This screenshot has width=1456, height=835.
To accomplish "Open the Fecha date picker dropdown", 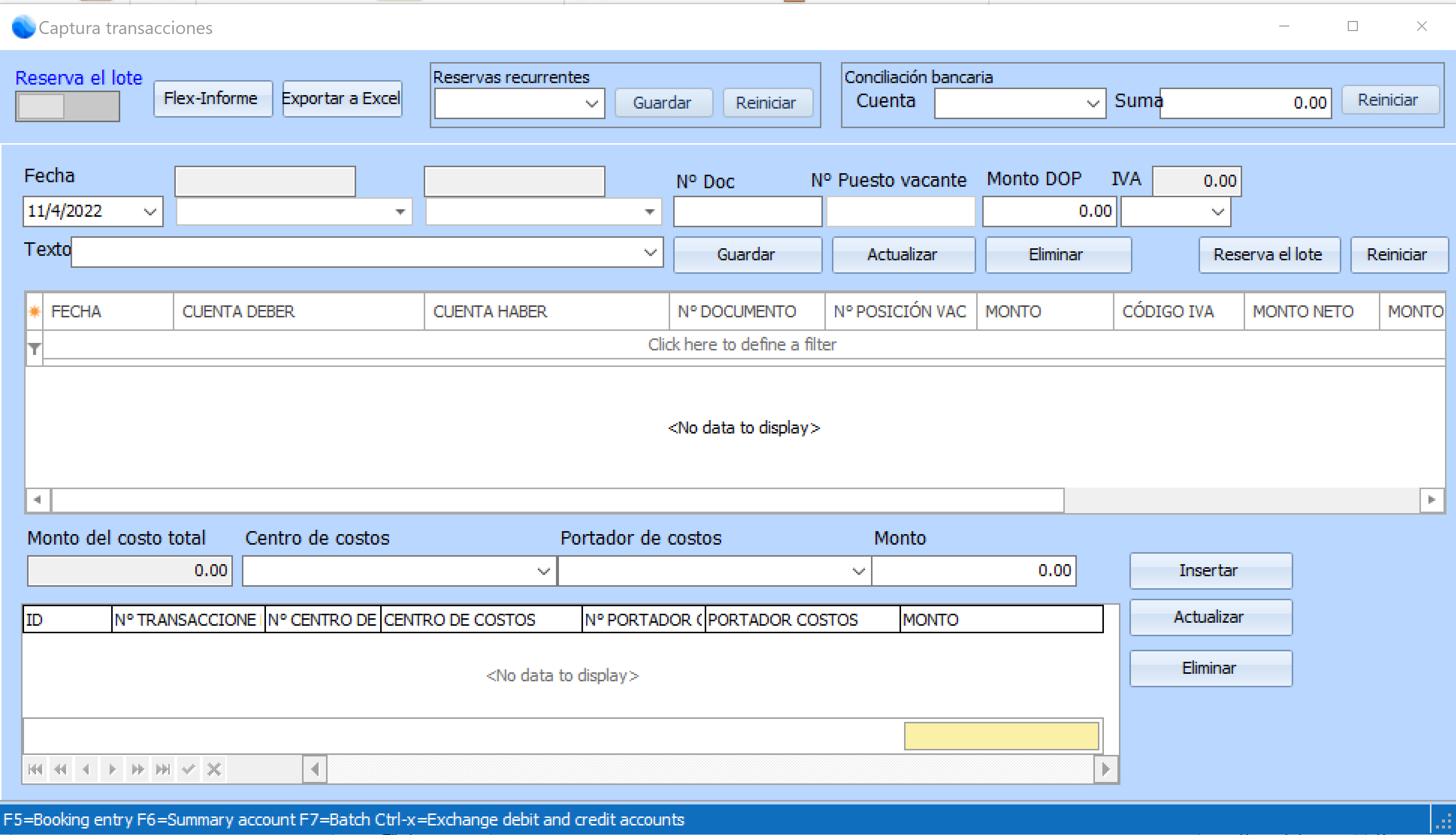I will [x=150, y=212].
